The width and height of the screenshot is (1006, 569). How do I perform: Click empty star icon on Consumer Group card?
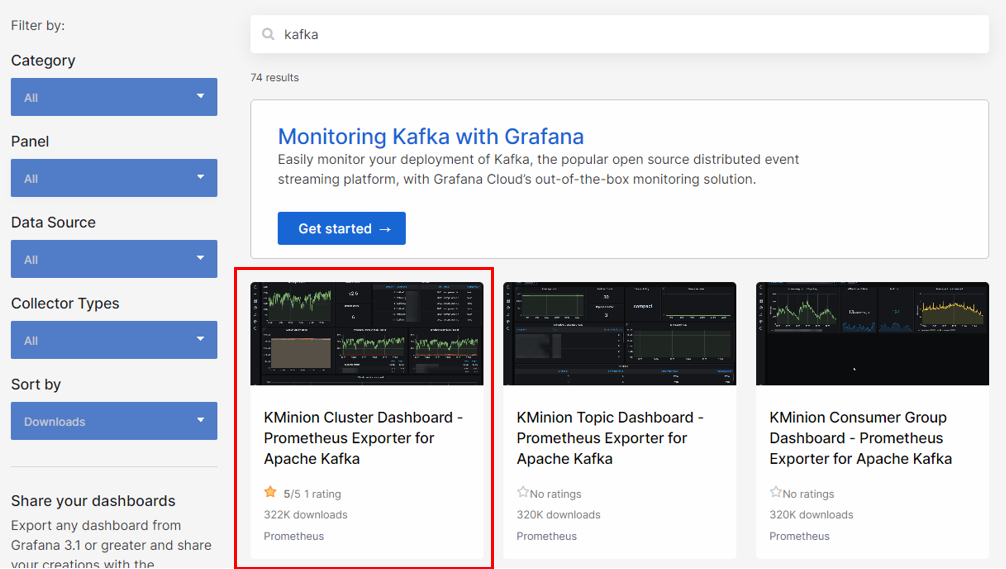click(775, 492)
